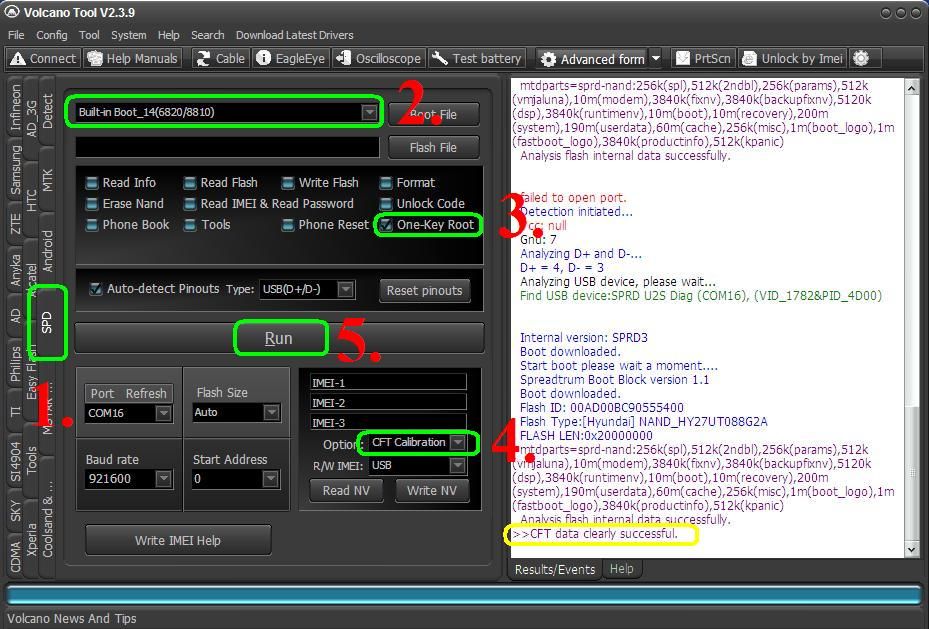This screenshot has height=629, width=929.
Task: Expand the CFT Calibration option dropdown
Action: [x=458, y=442]
